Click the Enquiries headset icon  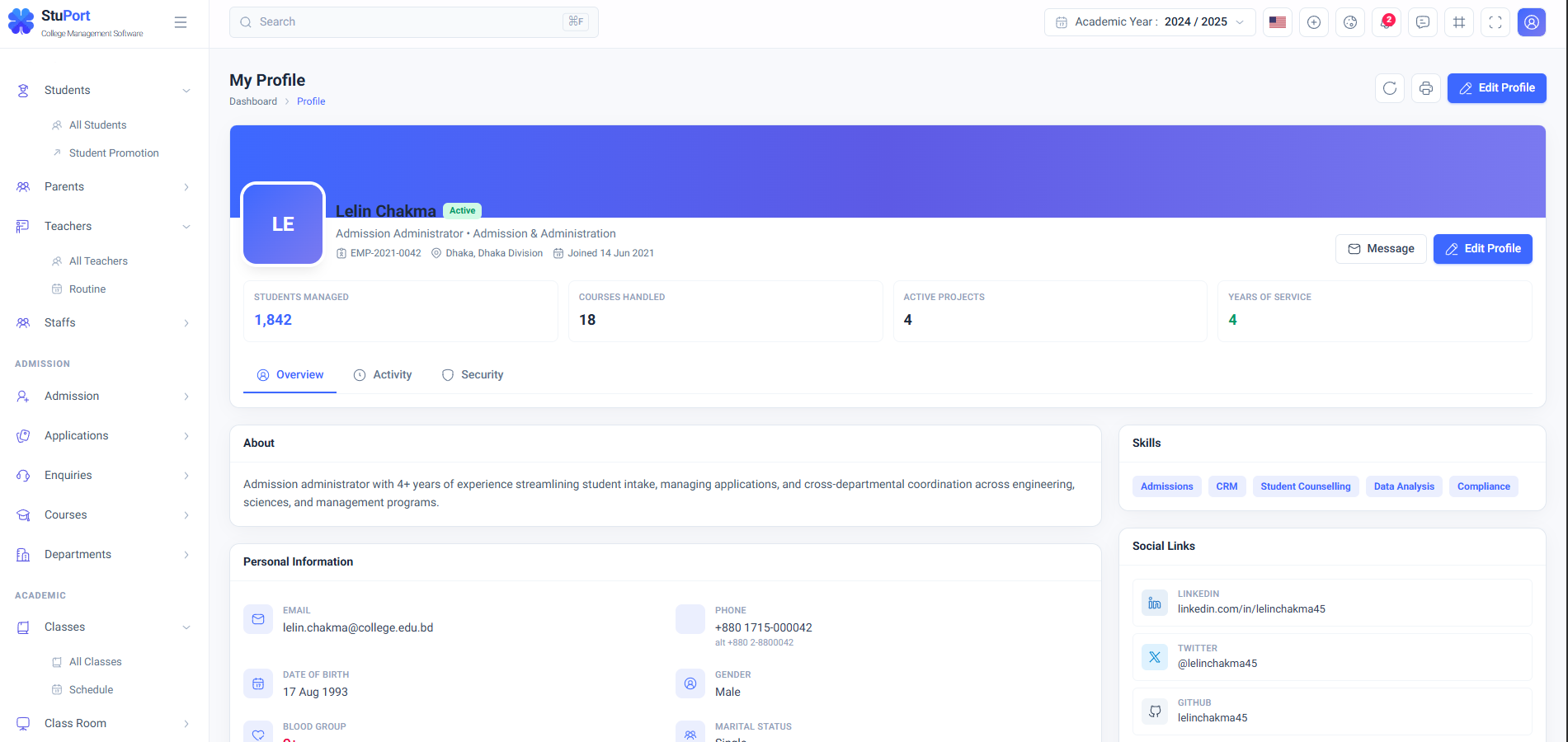coord(23,476)
